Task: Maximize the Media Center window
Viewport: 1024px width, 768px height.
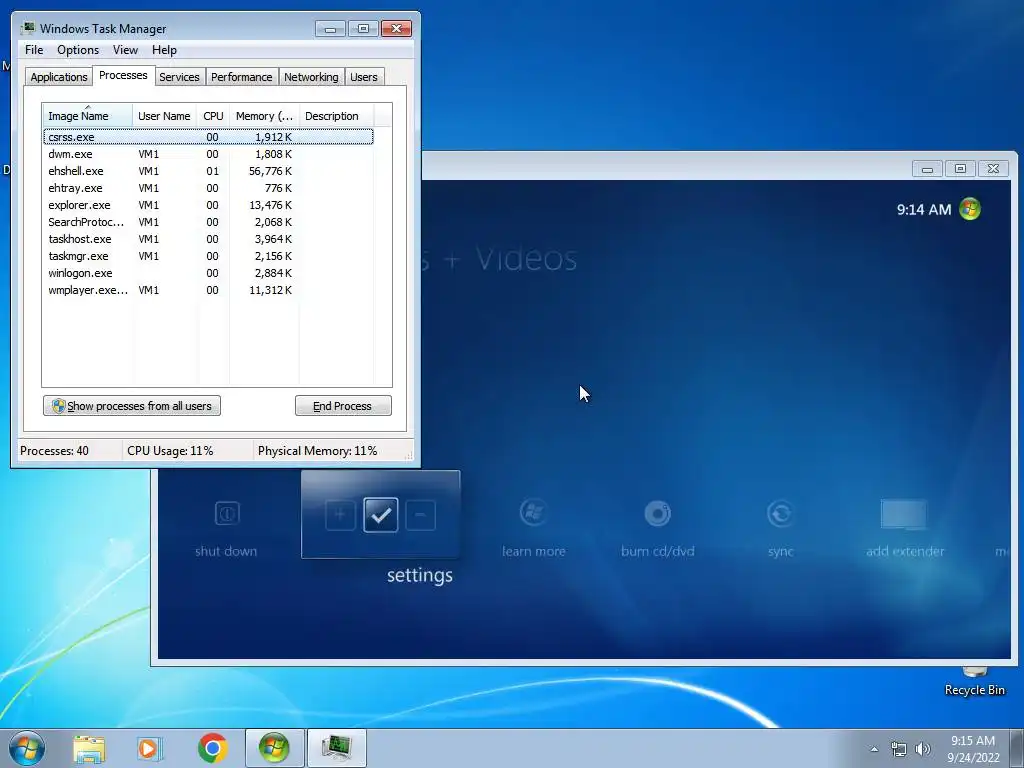Action: pos(960,169)
